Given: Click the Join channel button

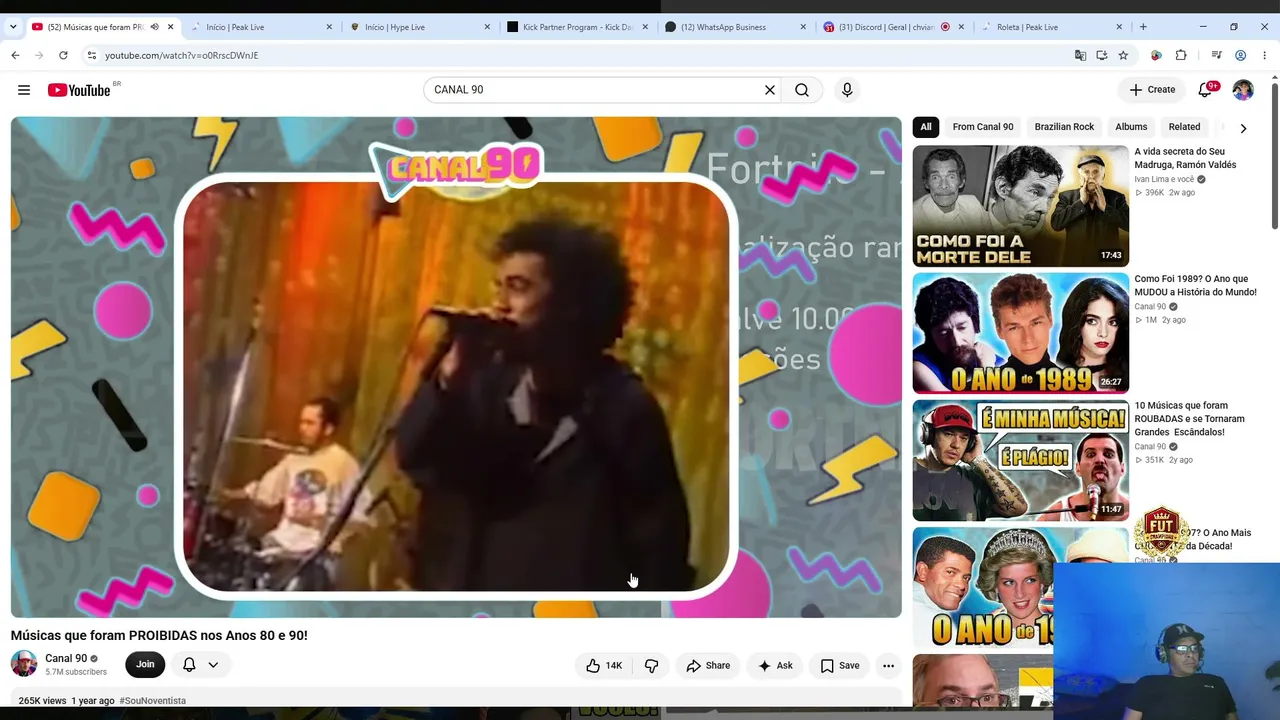Looking at the screenshot, I should (x=145, y=665).
